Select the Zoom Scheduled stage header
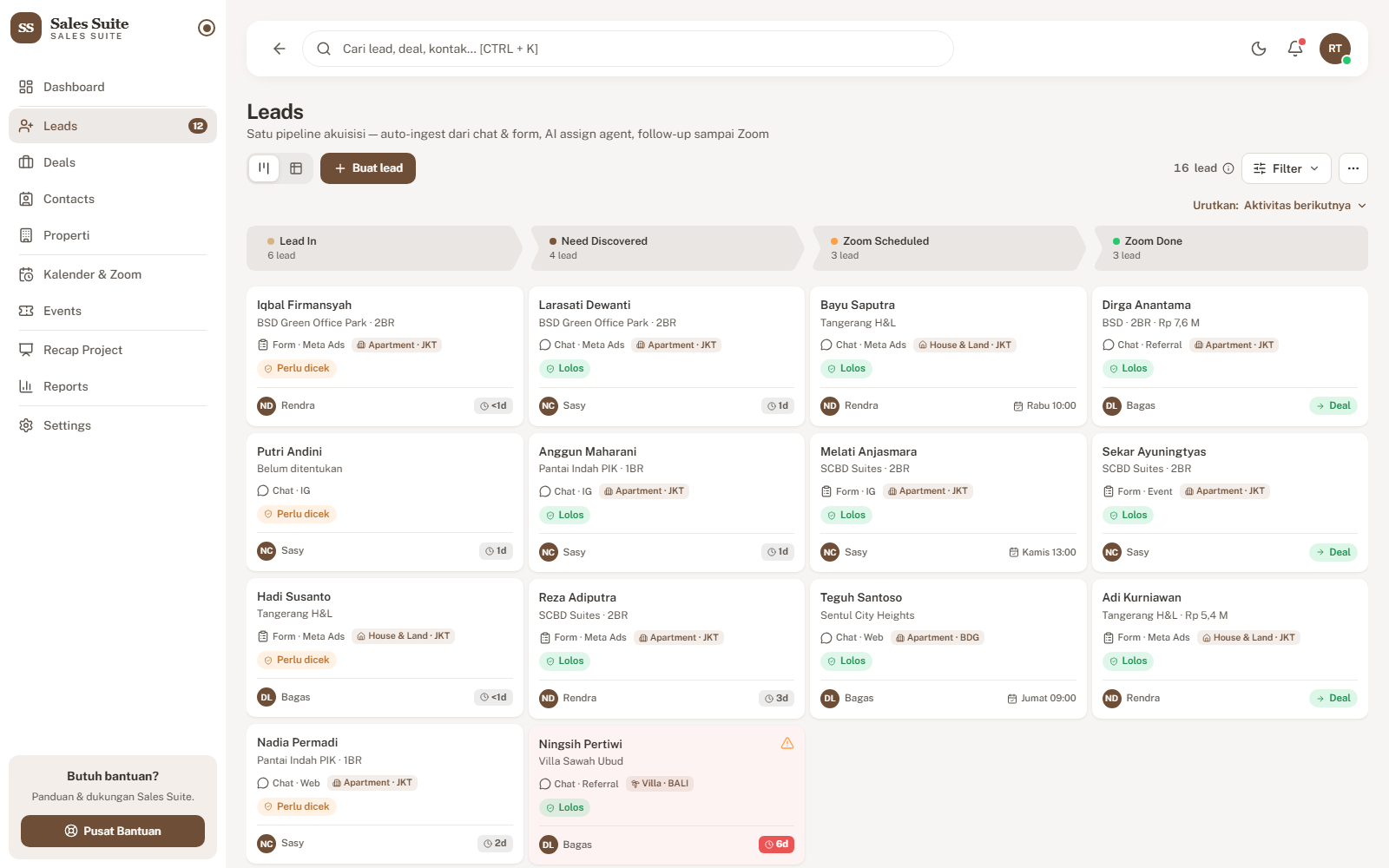 948,248
